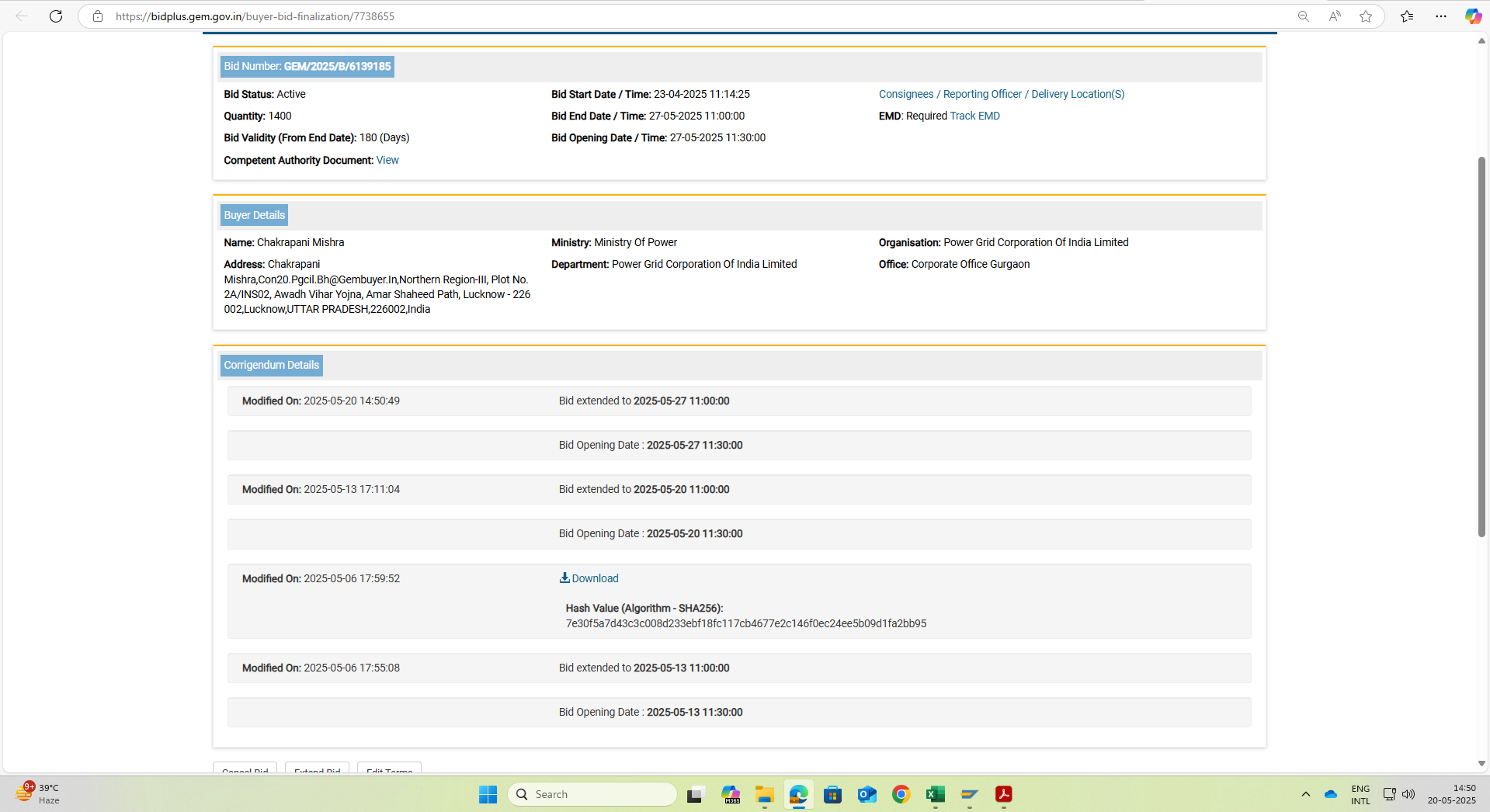Select Bid extended to 2025-05-13 11:00:00 text
Viewport: 1490px width, 812px height.
click(x=644, y=668)
